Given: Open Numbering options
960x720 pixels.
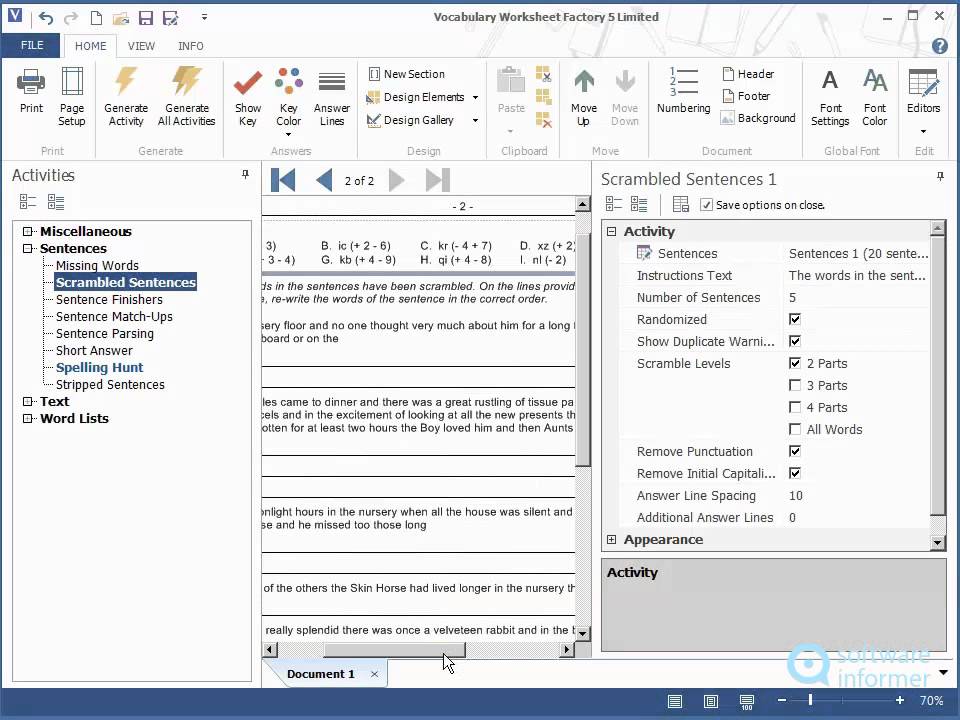Looking at the screenshot, I should (x=683, y=91).
